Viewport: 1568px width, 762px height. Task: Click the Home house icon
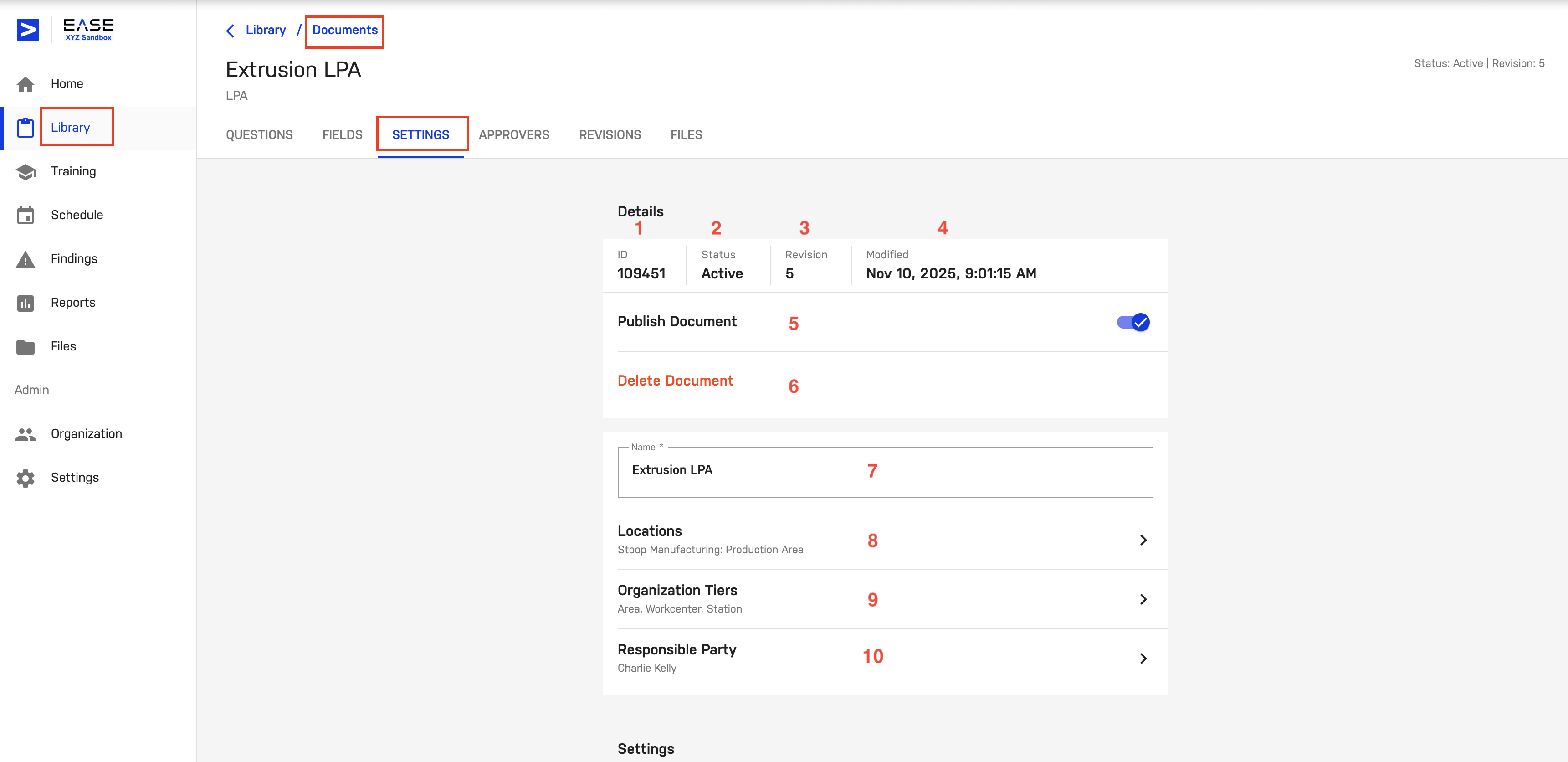pyautogui.click(x=26, y=84)
